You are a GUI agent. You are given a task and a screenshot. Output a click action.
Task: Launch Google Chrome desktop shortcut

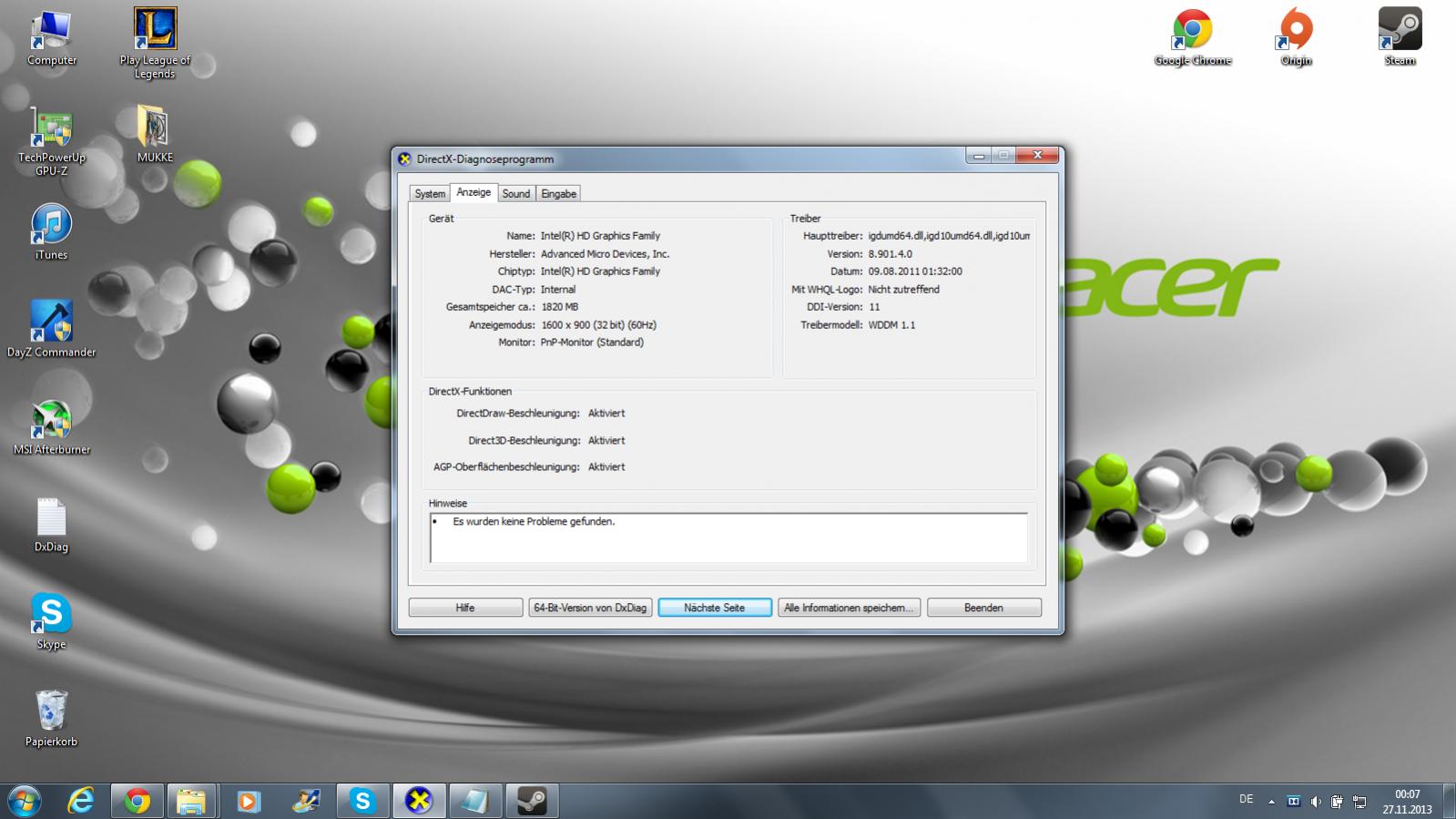point(1192,38)
